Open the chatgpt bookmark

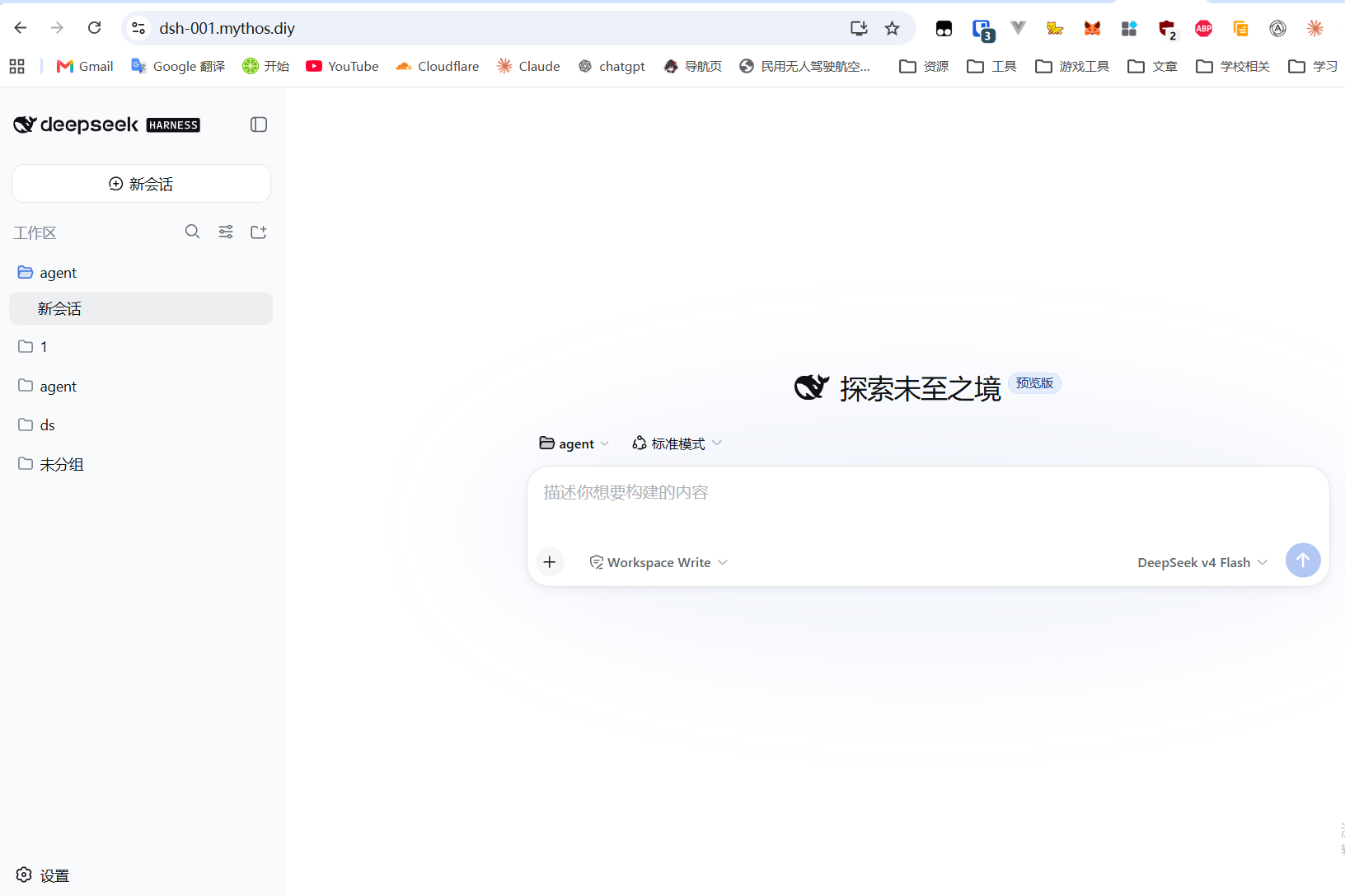coord(612,66)
